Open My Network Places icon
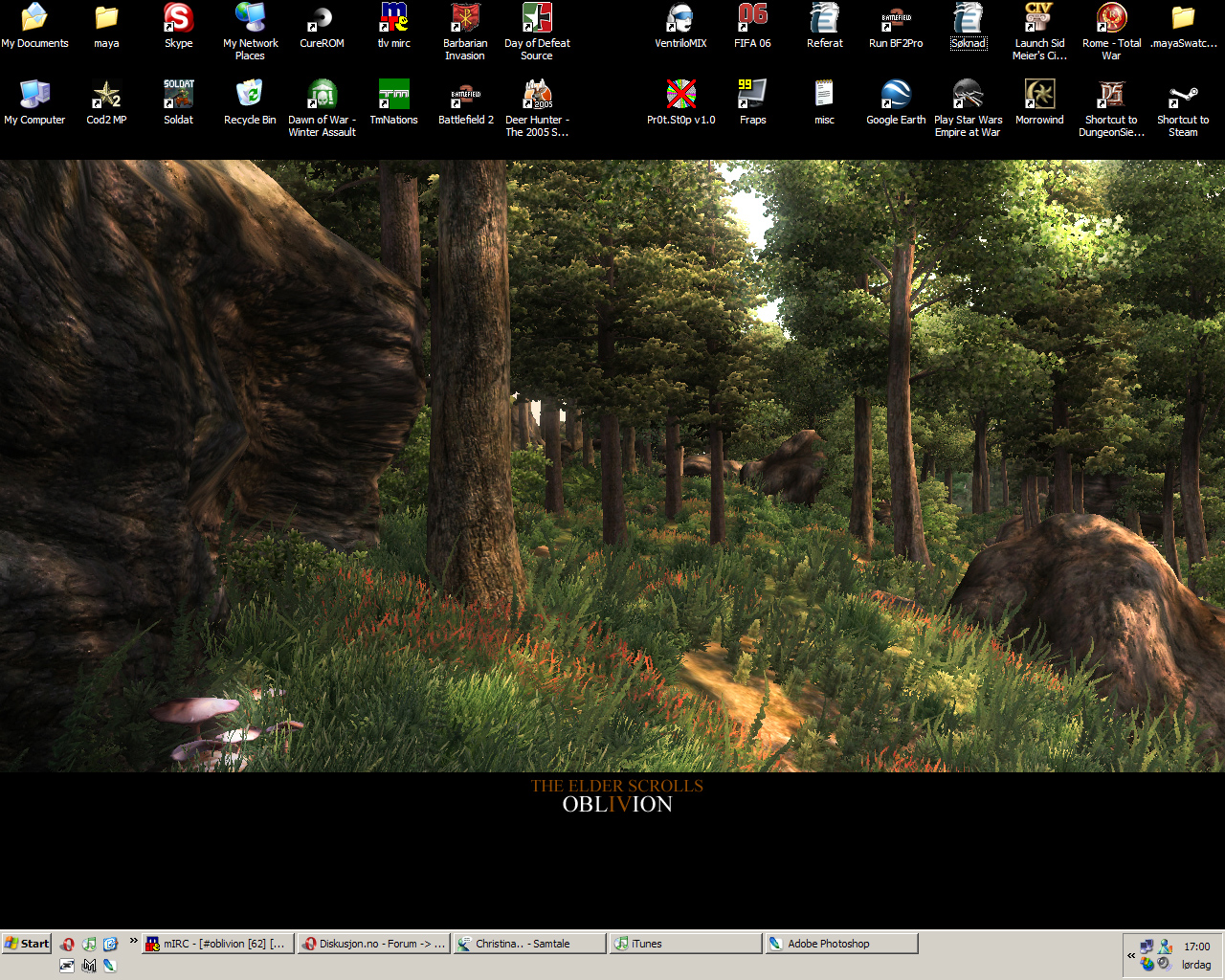Viewport: 1225px width, 980px height. tap(250, 32)
